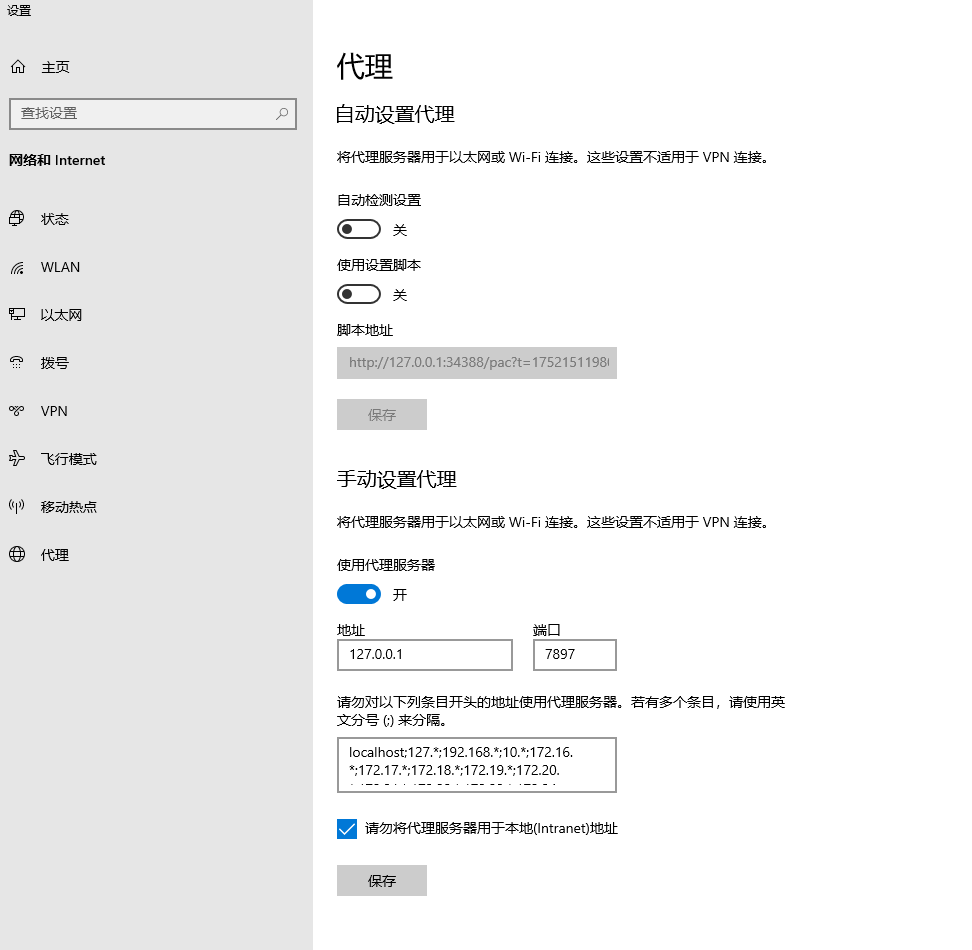This screenshot has height=950, width=972.
Task: Click the 地址 field containing 127.0.0.1
Action: (425, 656)
